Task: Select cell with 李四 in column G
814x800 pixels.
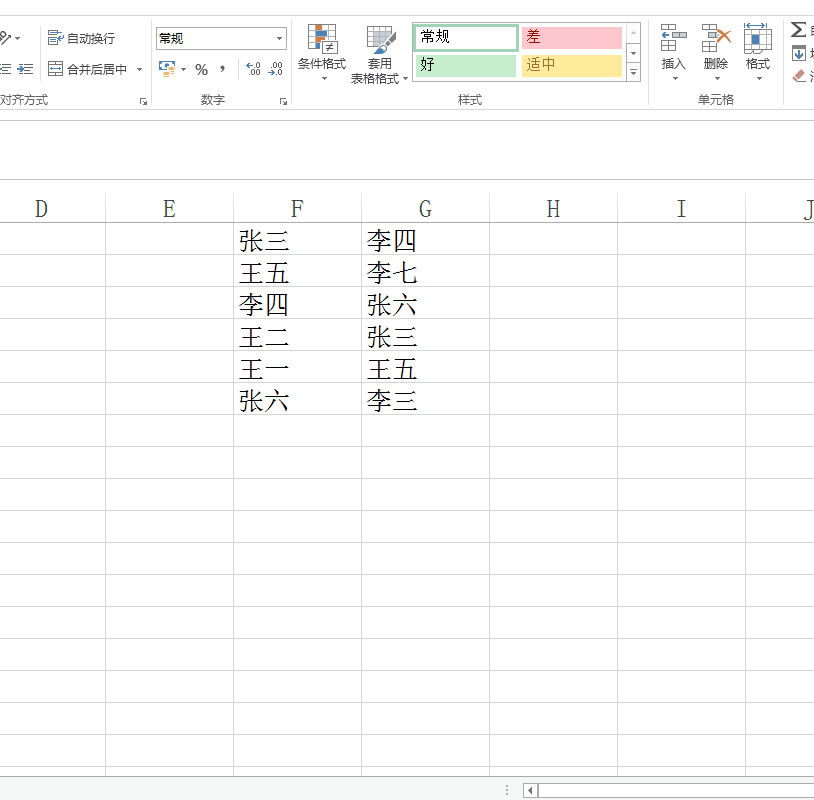Action: tap(425, 239)
